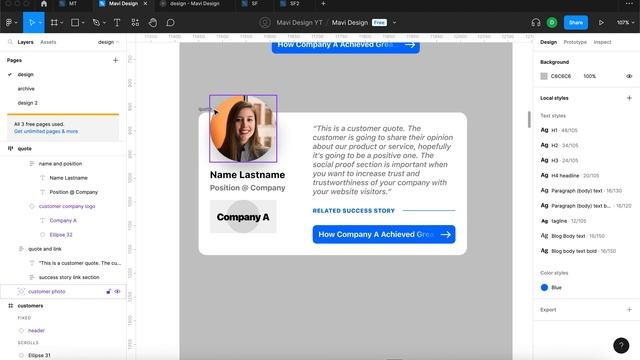Click the home icon in the tab bar
Viewport: 640px width, 360px height.
tap(44, 4)
